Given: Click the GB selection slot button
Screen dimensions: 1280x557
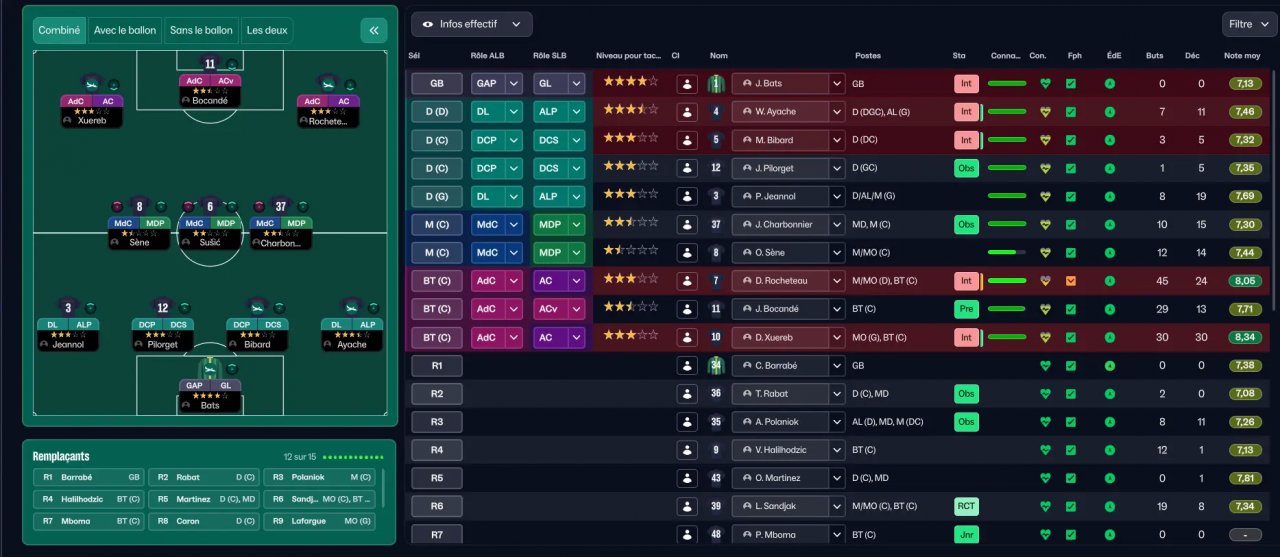Looking at the screenshot, I should 437,84.
